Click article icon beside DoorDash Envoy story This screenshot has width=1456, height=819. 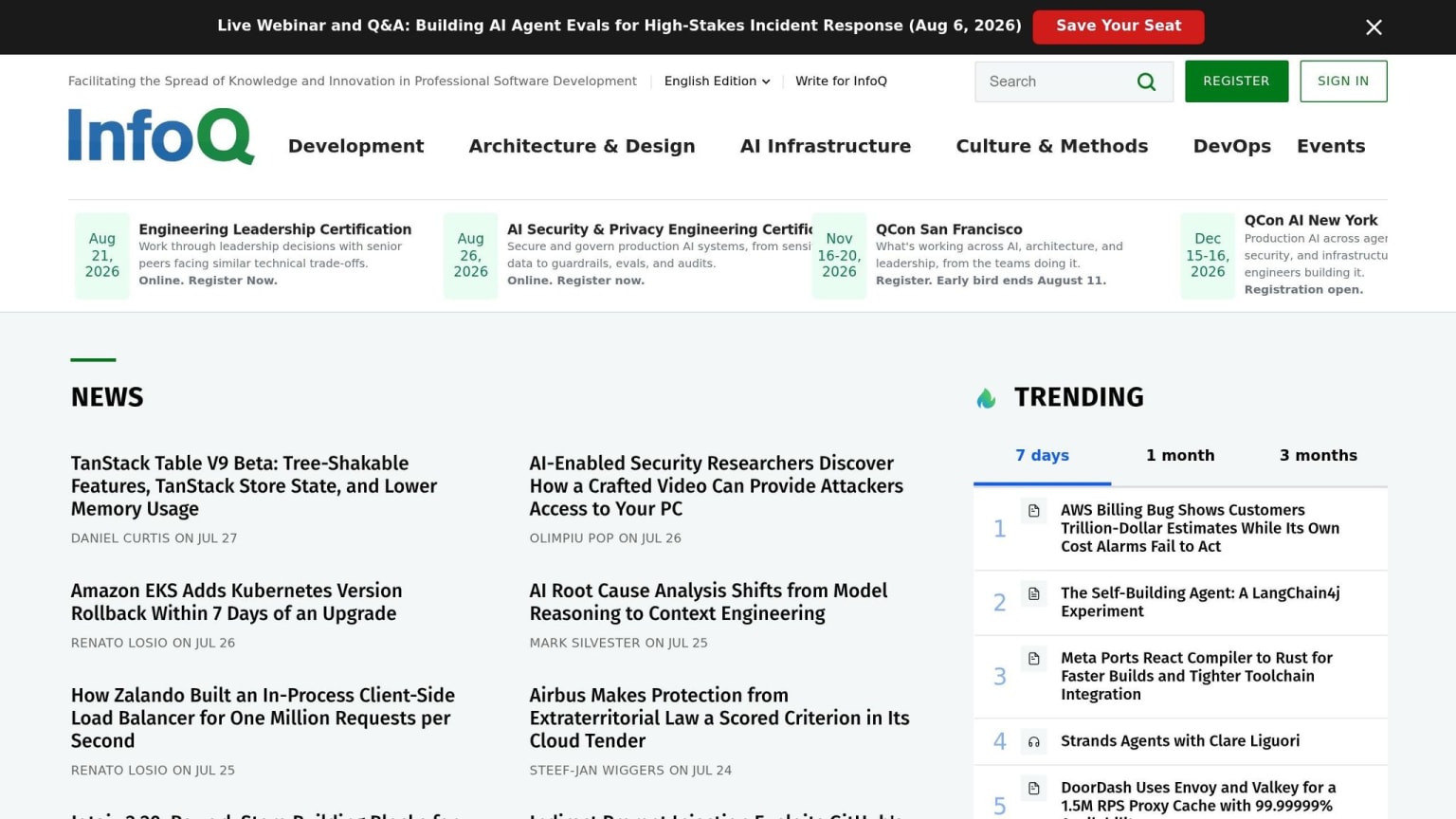click(1034, 789)
